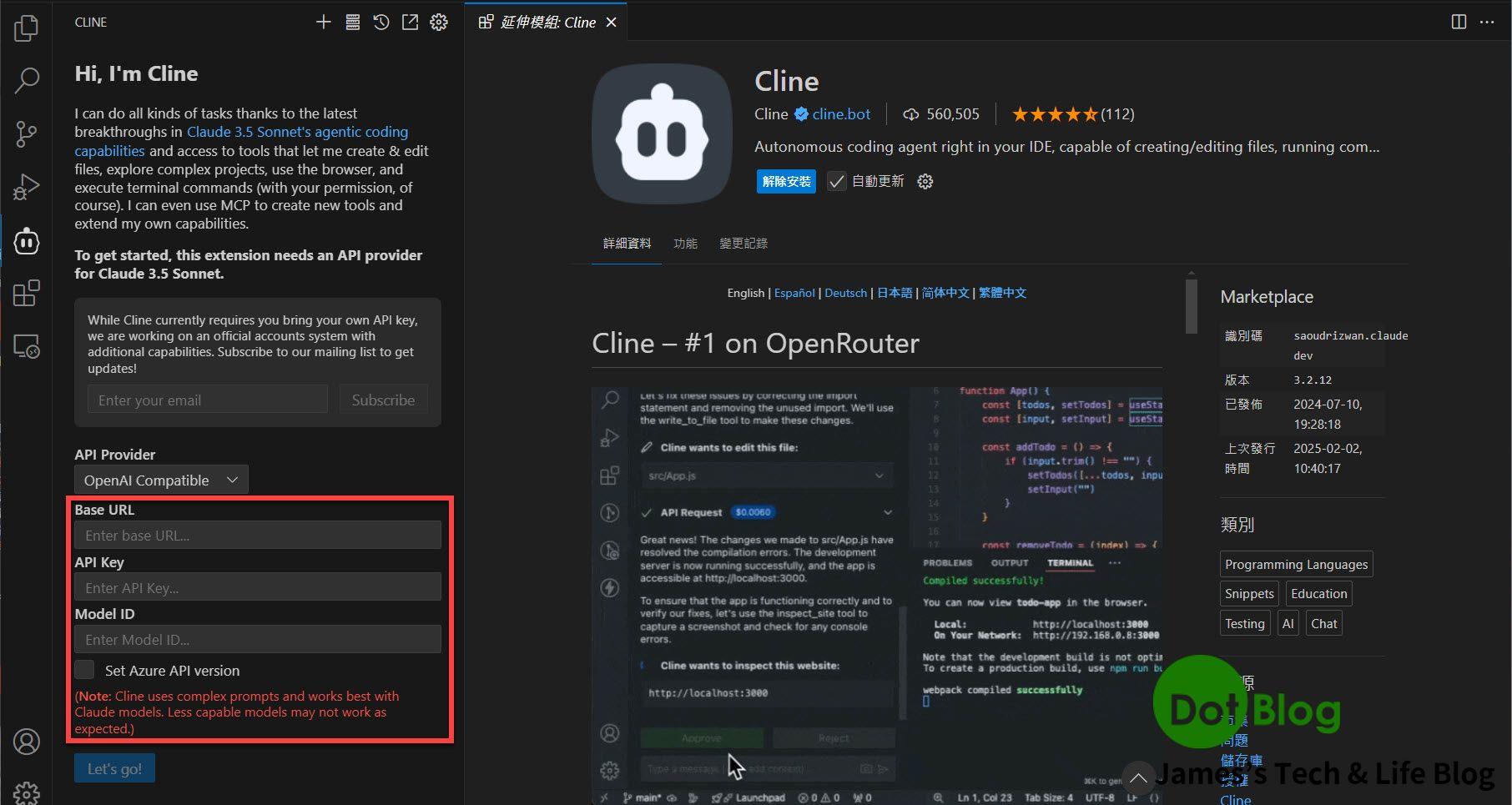Open Cline in editor popout icon
Viewport: 1512px width, 805px height.
point(410,23)
